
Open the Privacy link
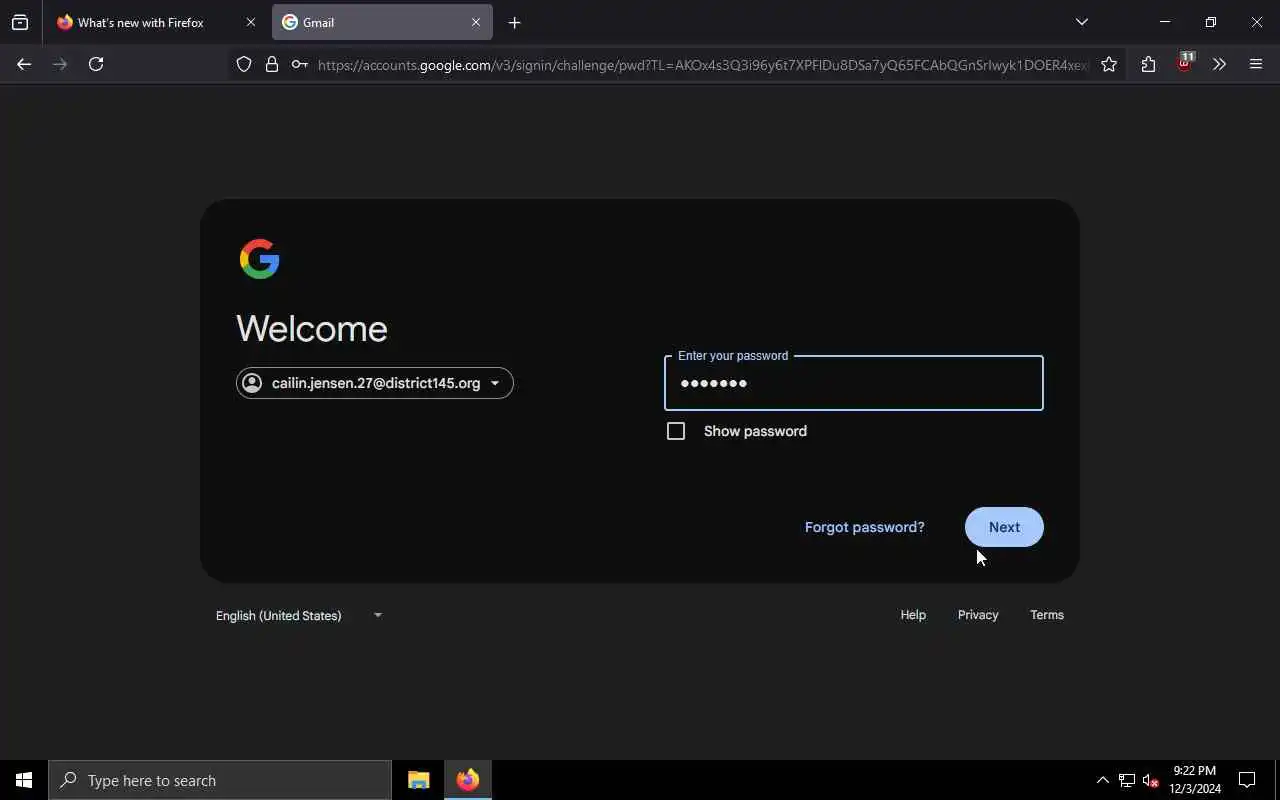pyautogui.click(x=978, y=615)
